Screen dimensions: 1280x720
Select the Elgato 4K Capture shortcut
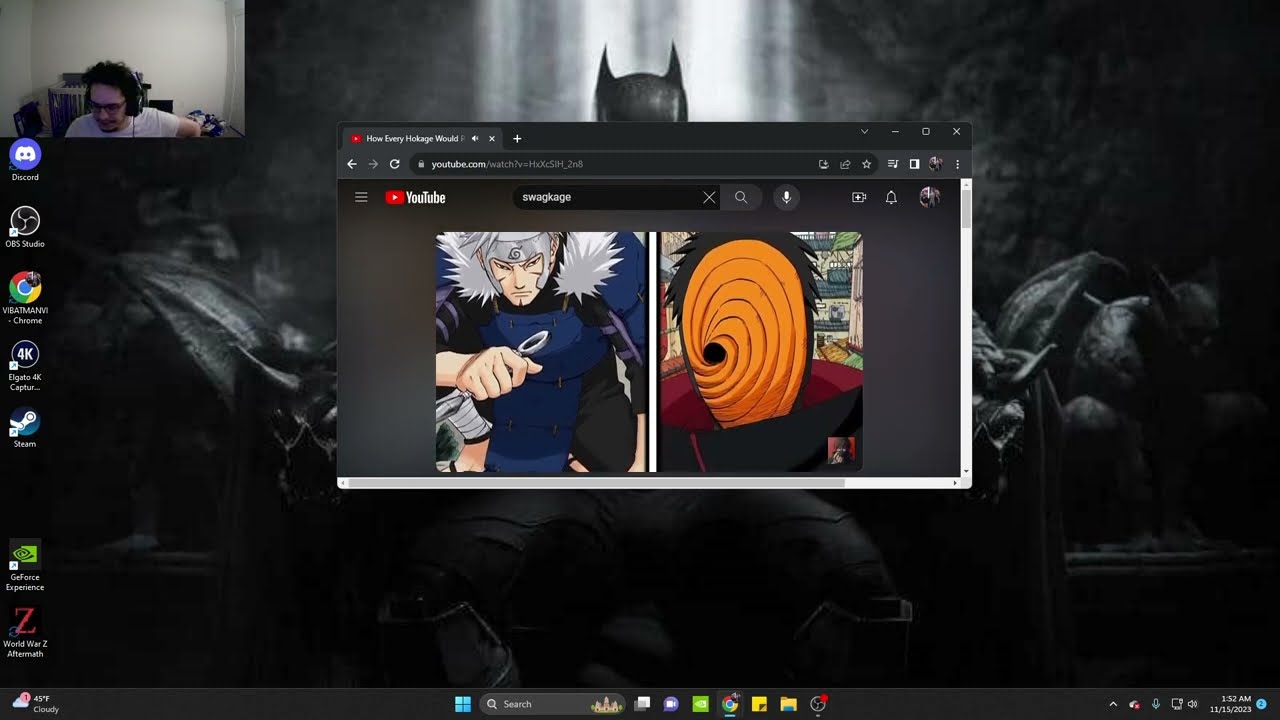(25, 366)
